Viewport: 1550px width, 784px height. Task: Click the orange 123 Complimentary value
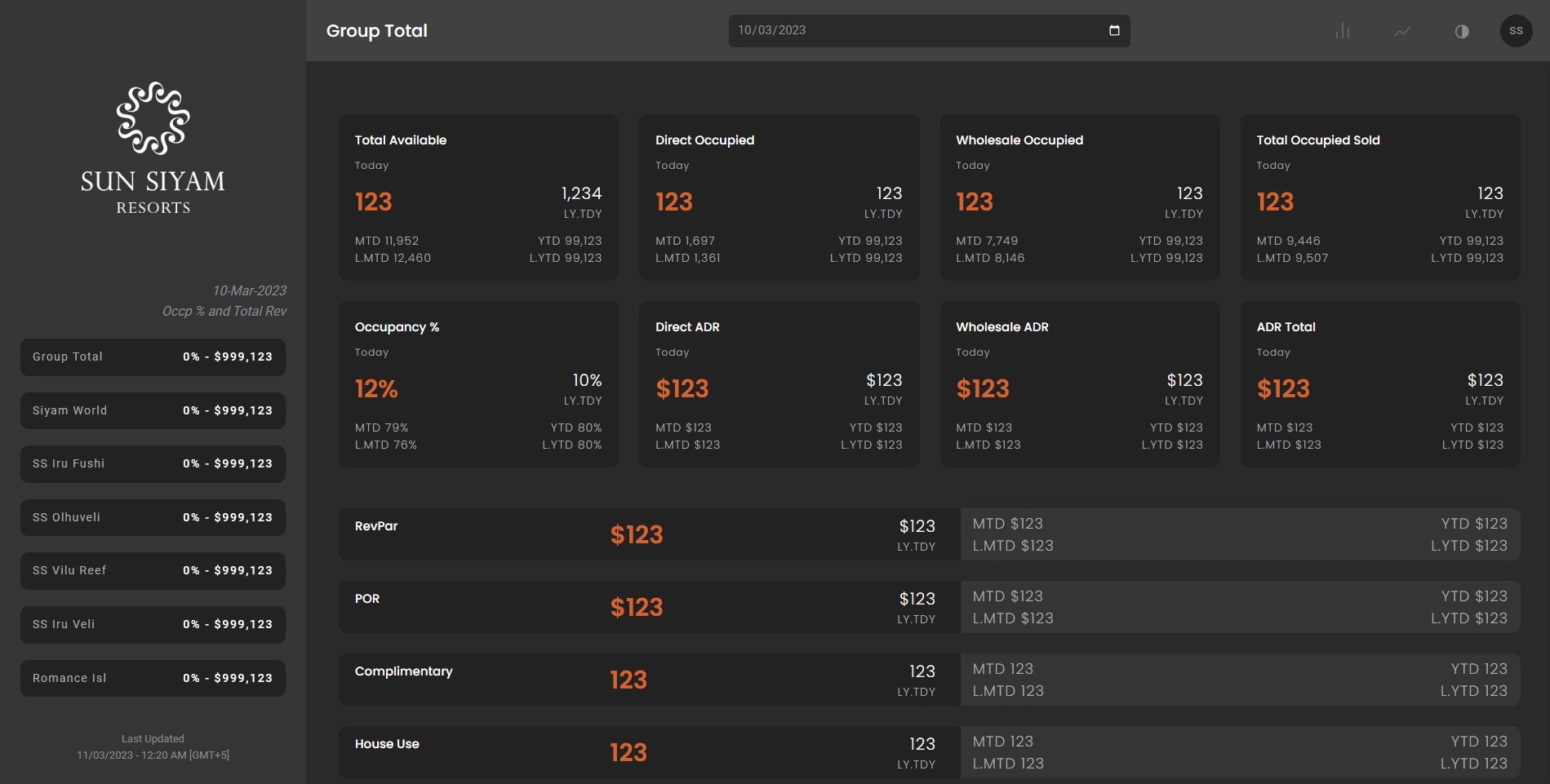point(628,680)
